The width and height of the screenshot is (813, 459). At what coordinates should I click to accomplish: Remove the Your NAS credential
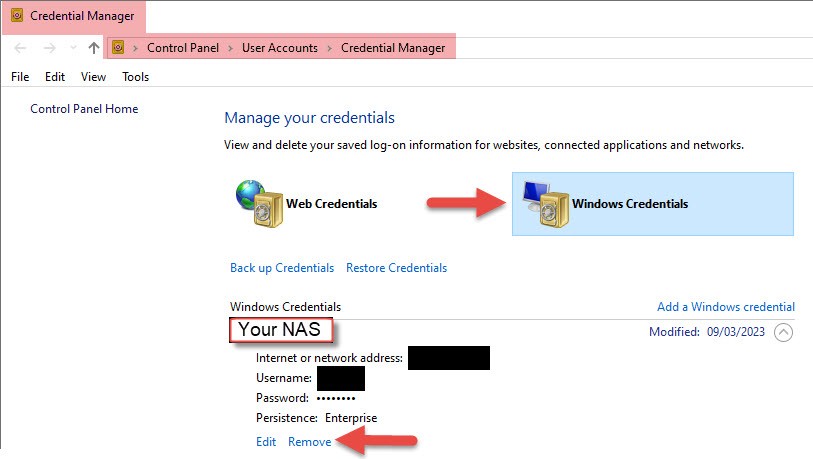click(x=309, y=442)
